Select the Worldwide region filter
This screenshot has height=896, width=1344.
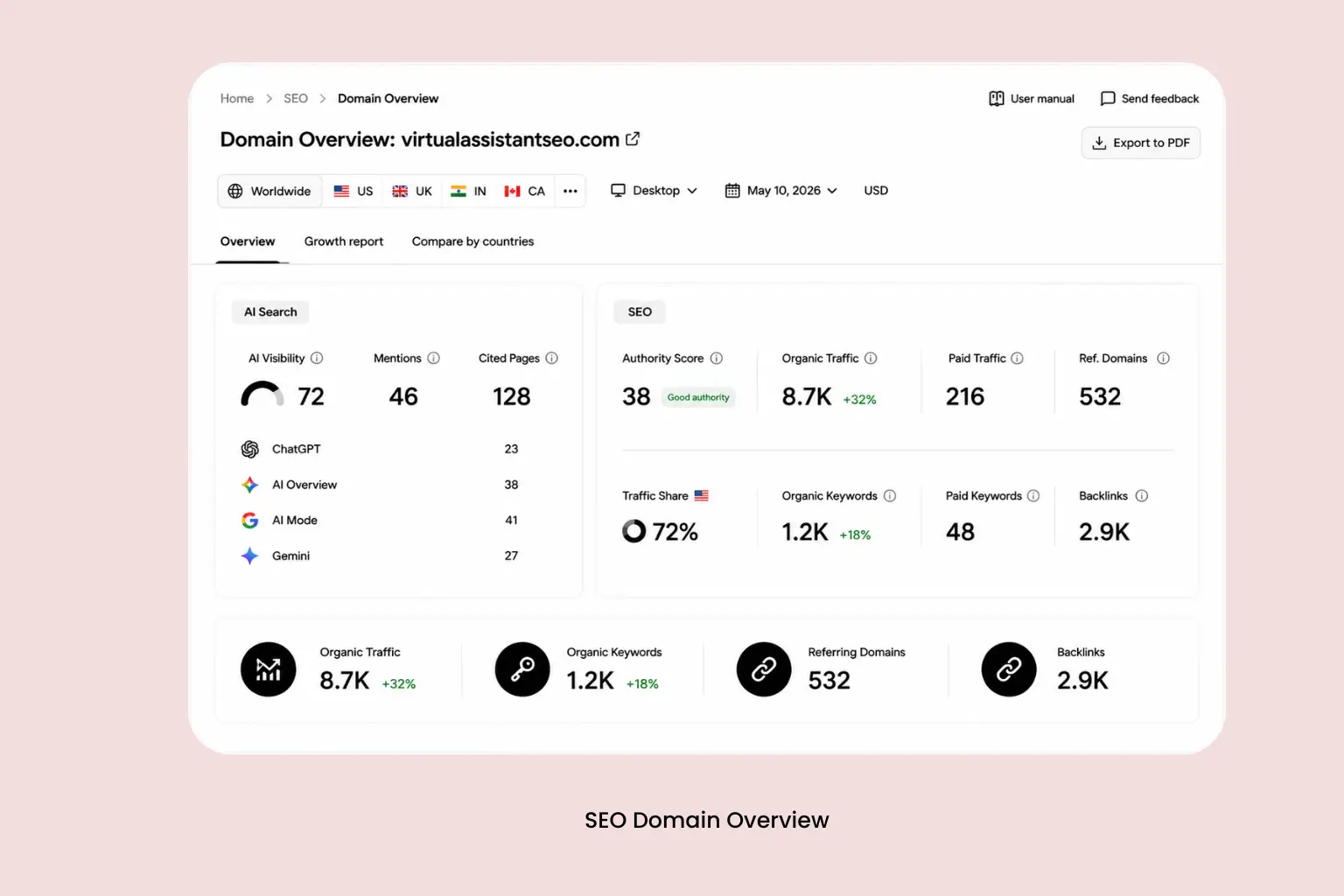point(269,191)
